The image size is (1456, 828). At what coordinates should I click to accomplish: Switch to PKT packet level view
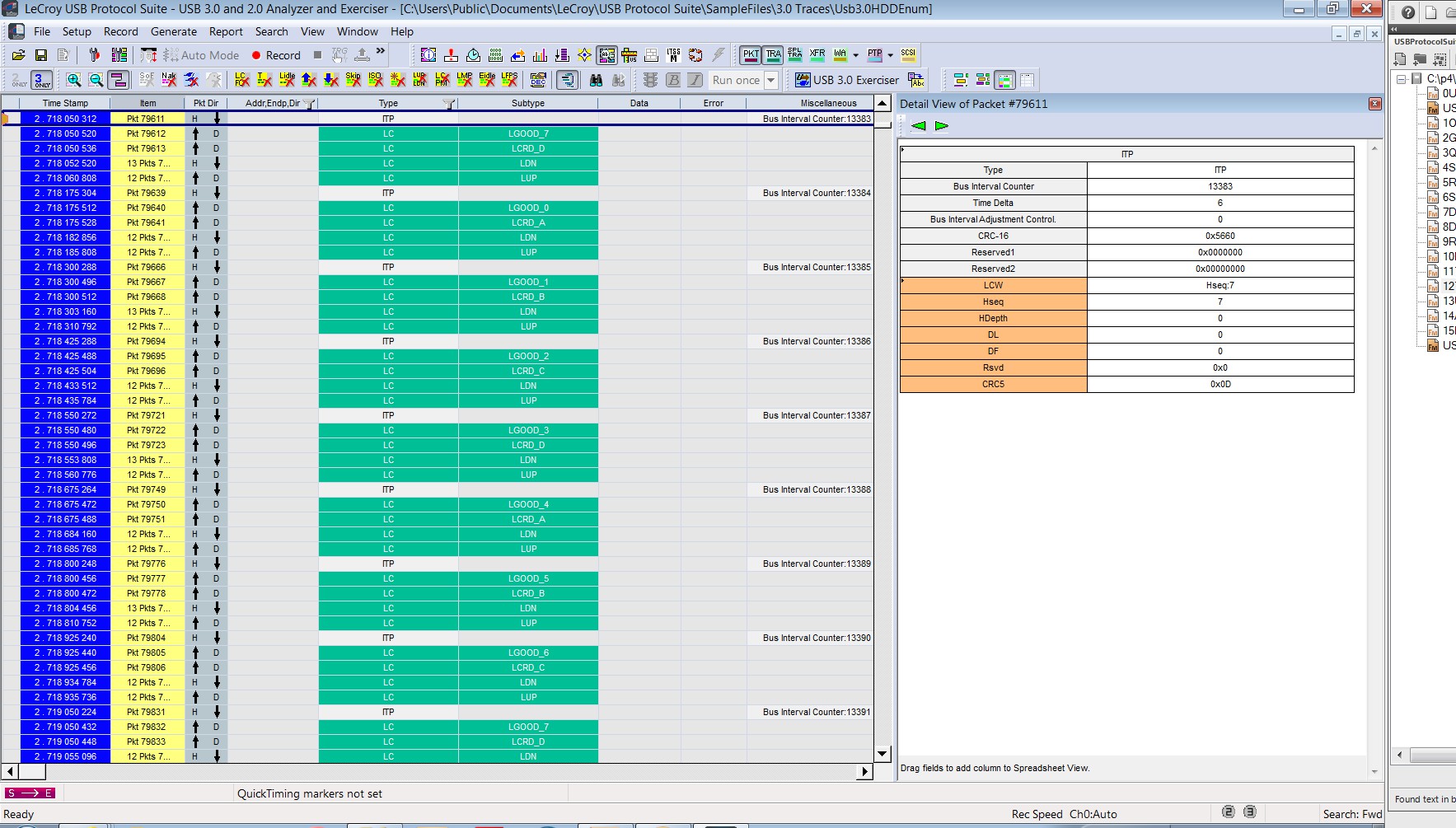[751, 55]
